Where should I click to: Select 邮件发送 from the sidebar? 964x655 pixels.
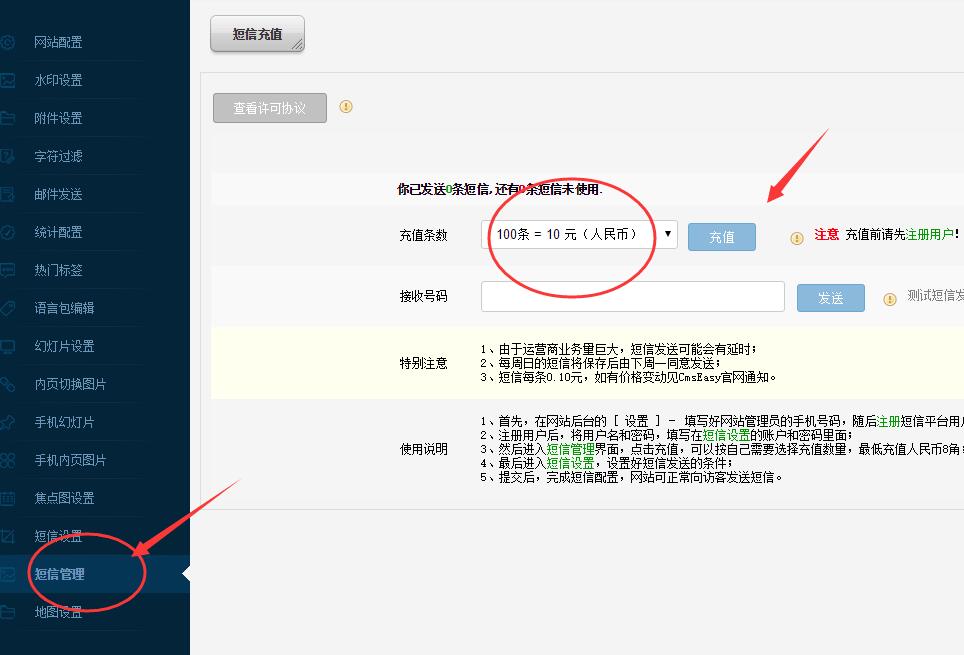point(58,194)
